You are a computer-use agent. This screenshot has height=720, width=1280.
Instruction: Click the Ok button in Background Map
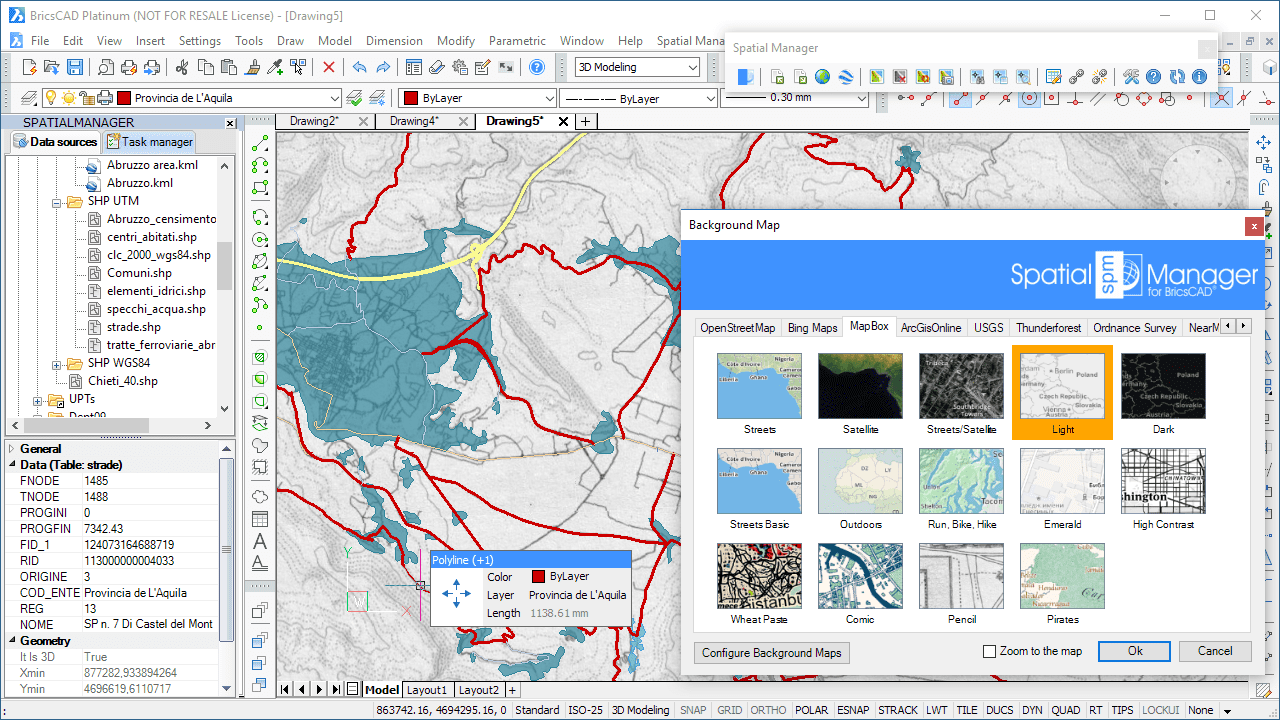point(1134,651)
